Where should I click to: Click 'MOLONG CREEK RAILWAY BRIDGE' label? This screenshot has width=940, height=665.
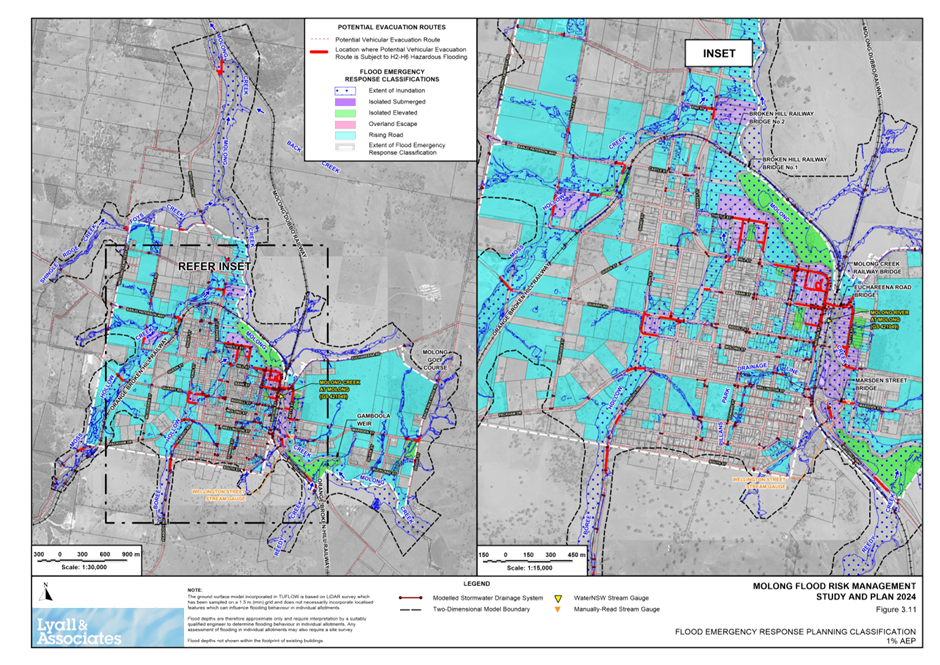[877, 268]
